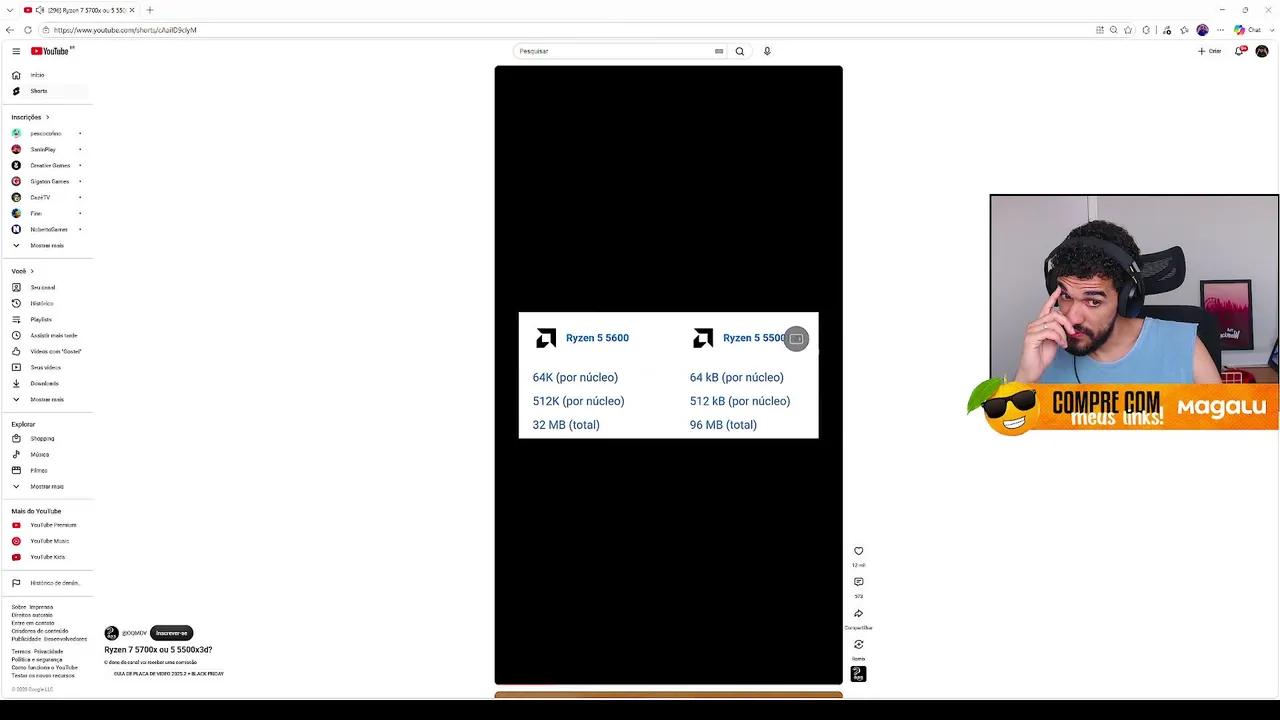
Task: Expand the Inscrições section
Action: tap(30, 117)
